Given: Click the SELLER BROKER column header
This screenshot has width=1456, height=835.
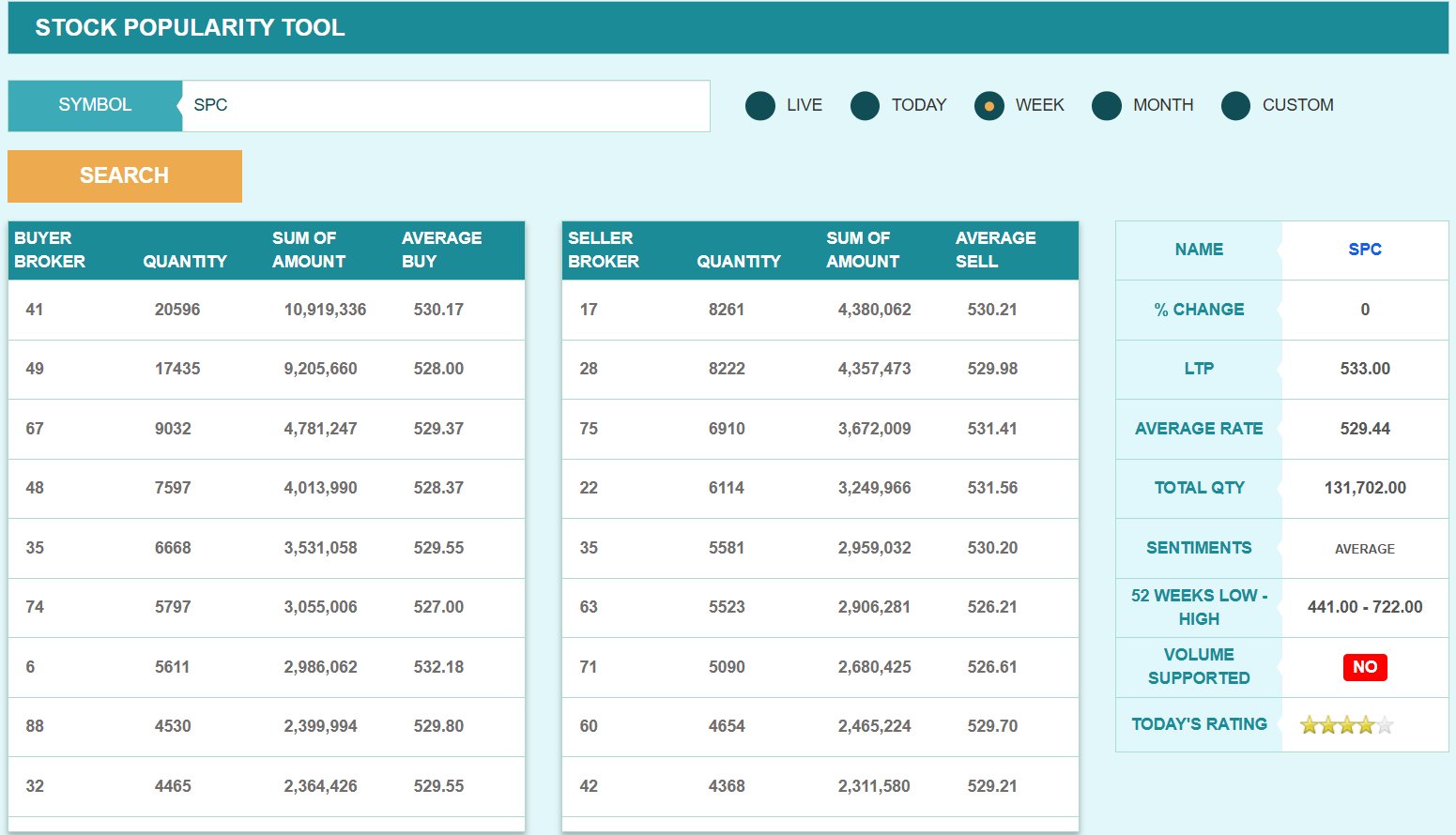Looking at the screenshot, I should (603, 250).
